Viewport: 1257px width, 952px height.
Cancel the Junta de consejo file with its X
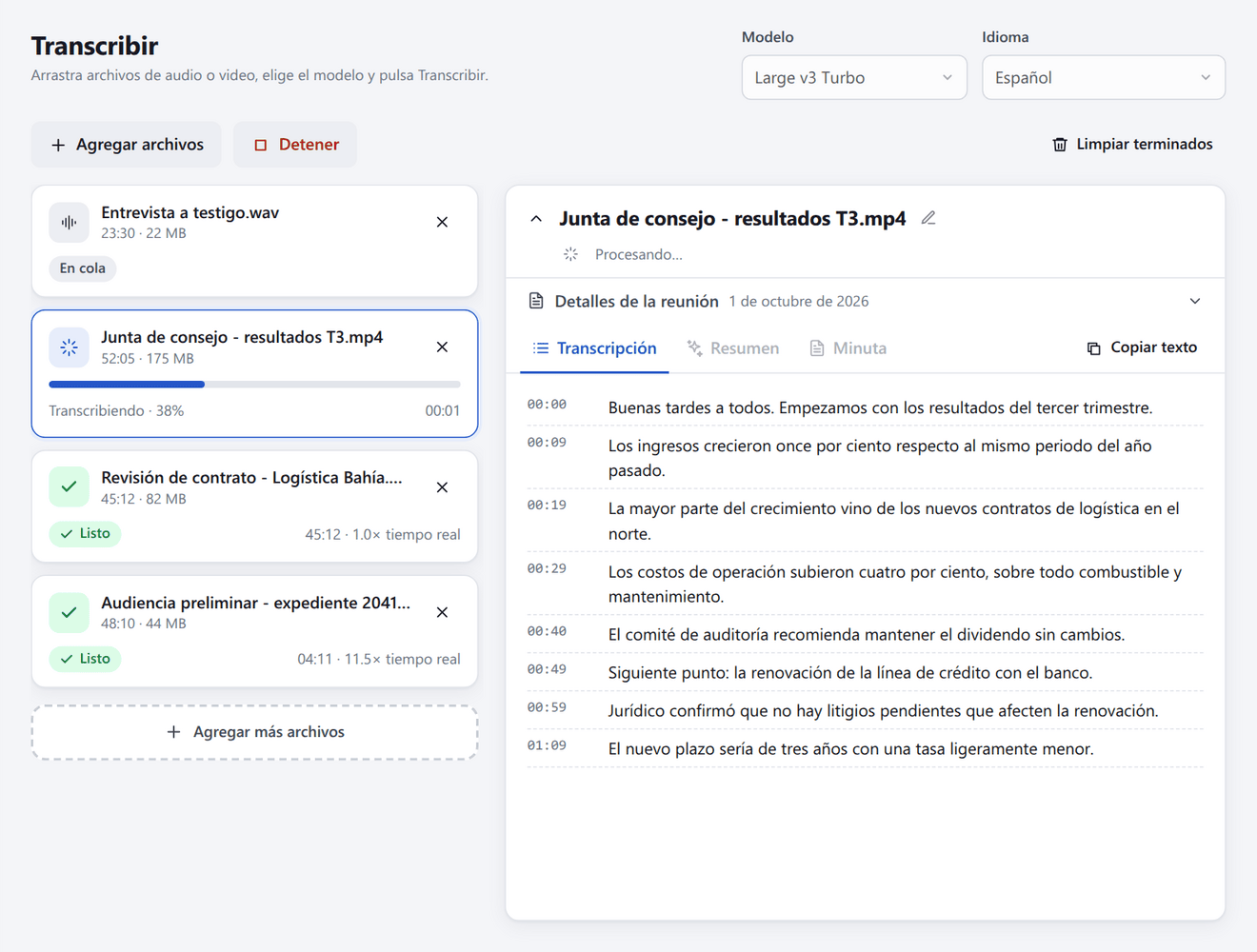coord(442,347)
